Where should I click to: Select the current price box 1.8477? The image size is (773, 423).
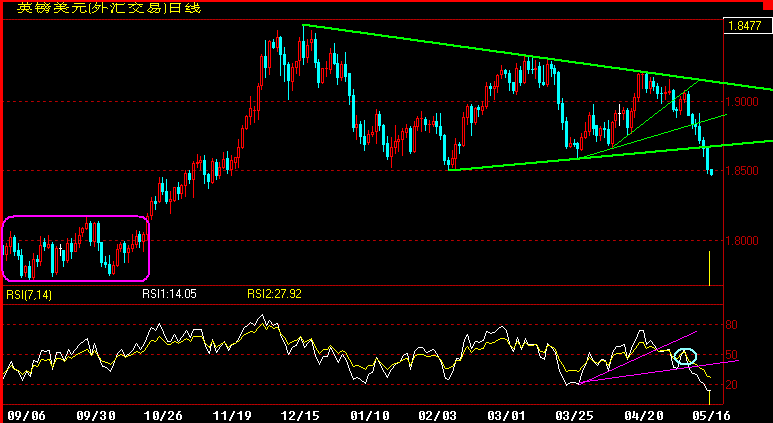746,26
